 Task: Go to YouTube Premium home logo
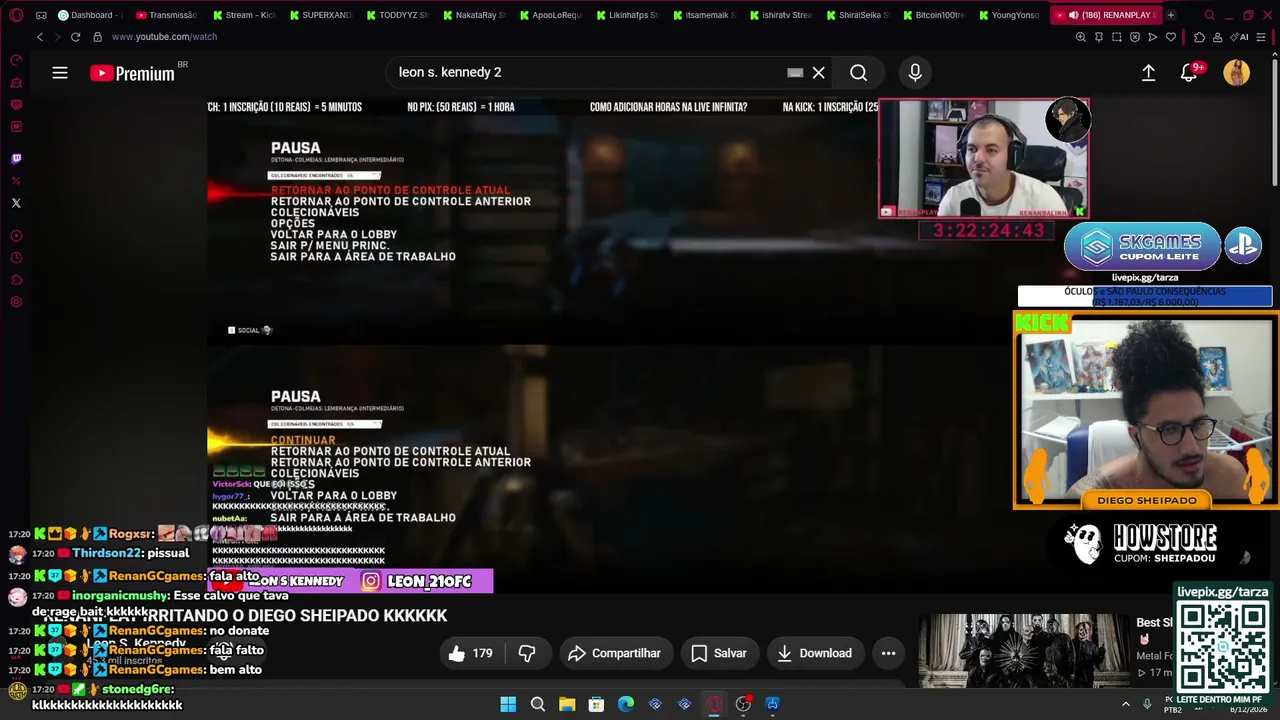tap(132, 73)
